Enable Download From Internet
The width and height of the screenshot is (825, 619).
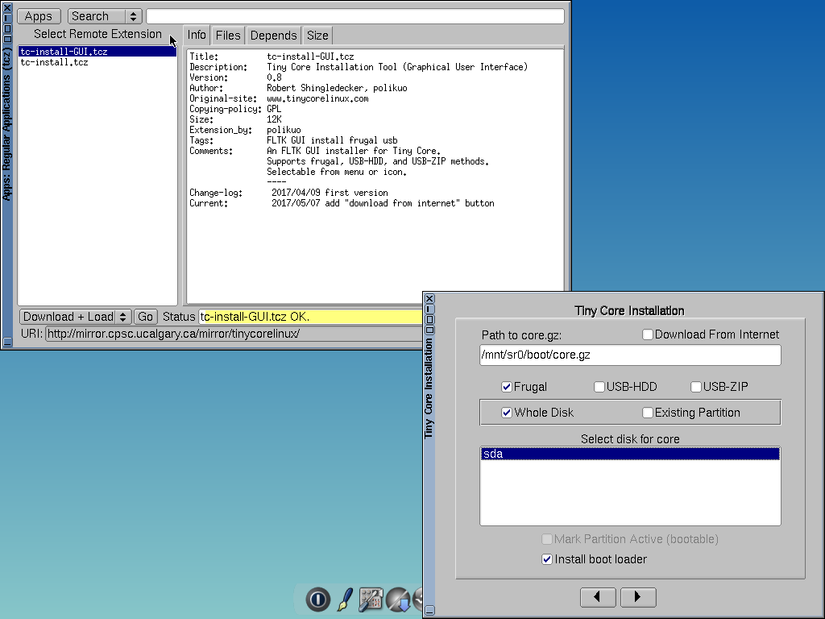tap(647, 334)
